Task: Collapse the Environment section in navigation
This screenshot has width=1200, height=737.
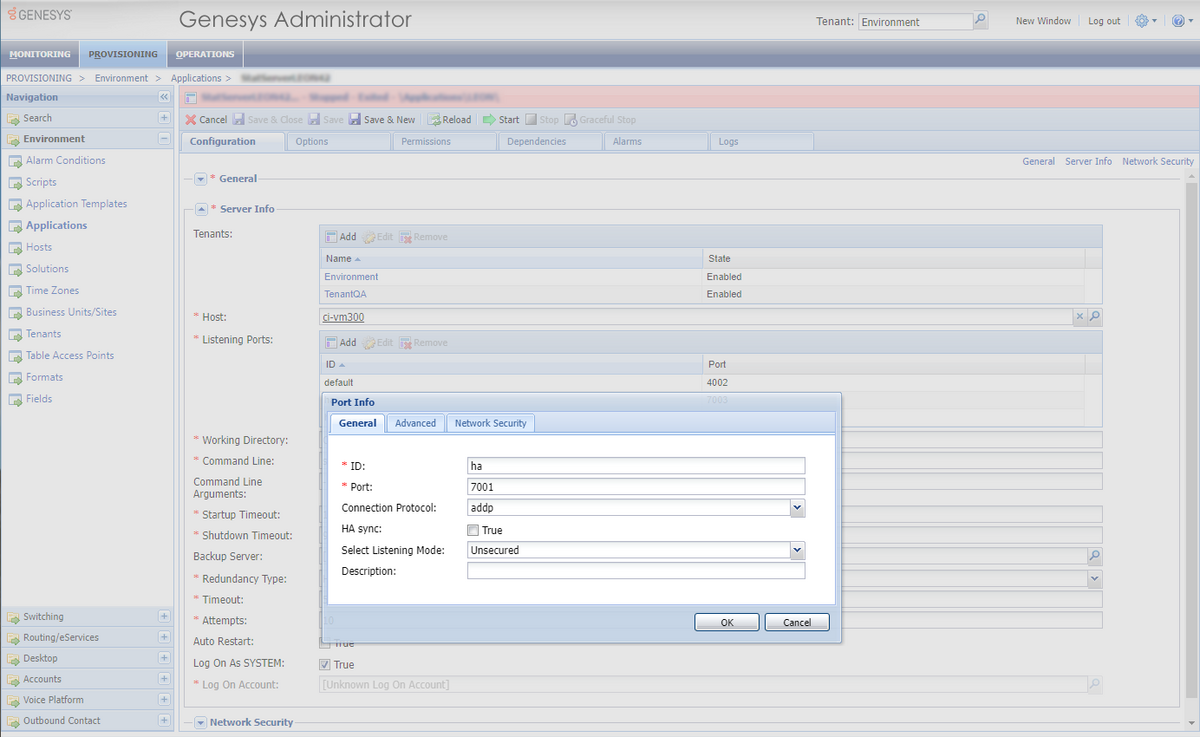Action: pyautogui.click(x=164, y=139)
